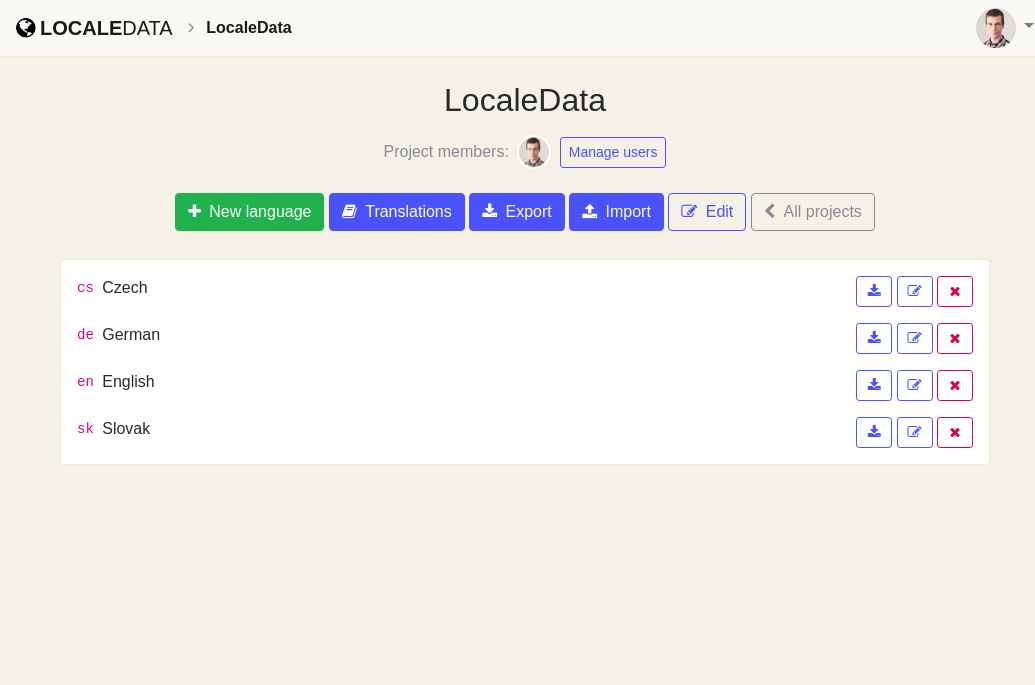Screen dimensions: 1035x685
Task: Edit the project settings
Action: [707, 212]
